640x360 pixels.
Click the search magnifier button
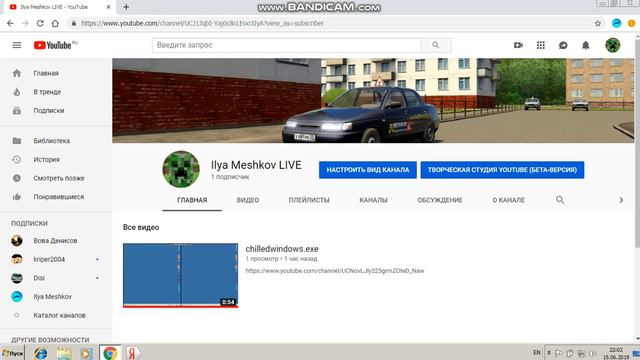[x=436, y=45]
